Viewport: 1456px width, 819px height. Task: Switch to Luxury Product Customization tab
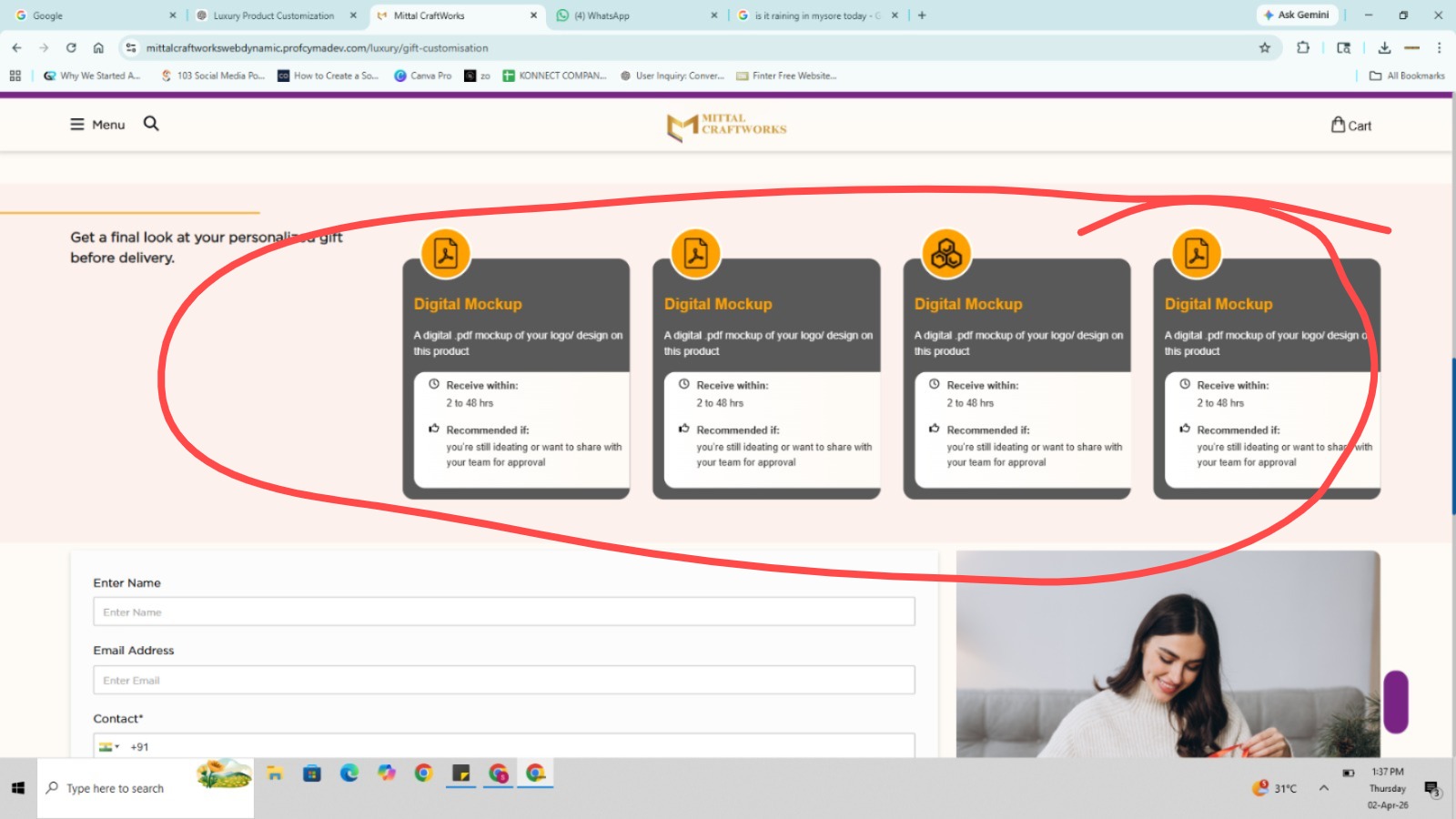(x=273, y=15)
